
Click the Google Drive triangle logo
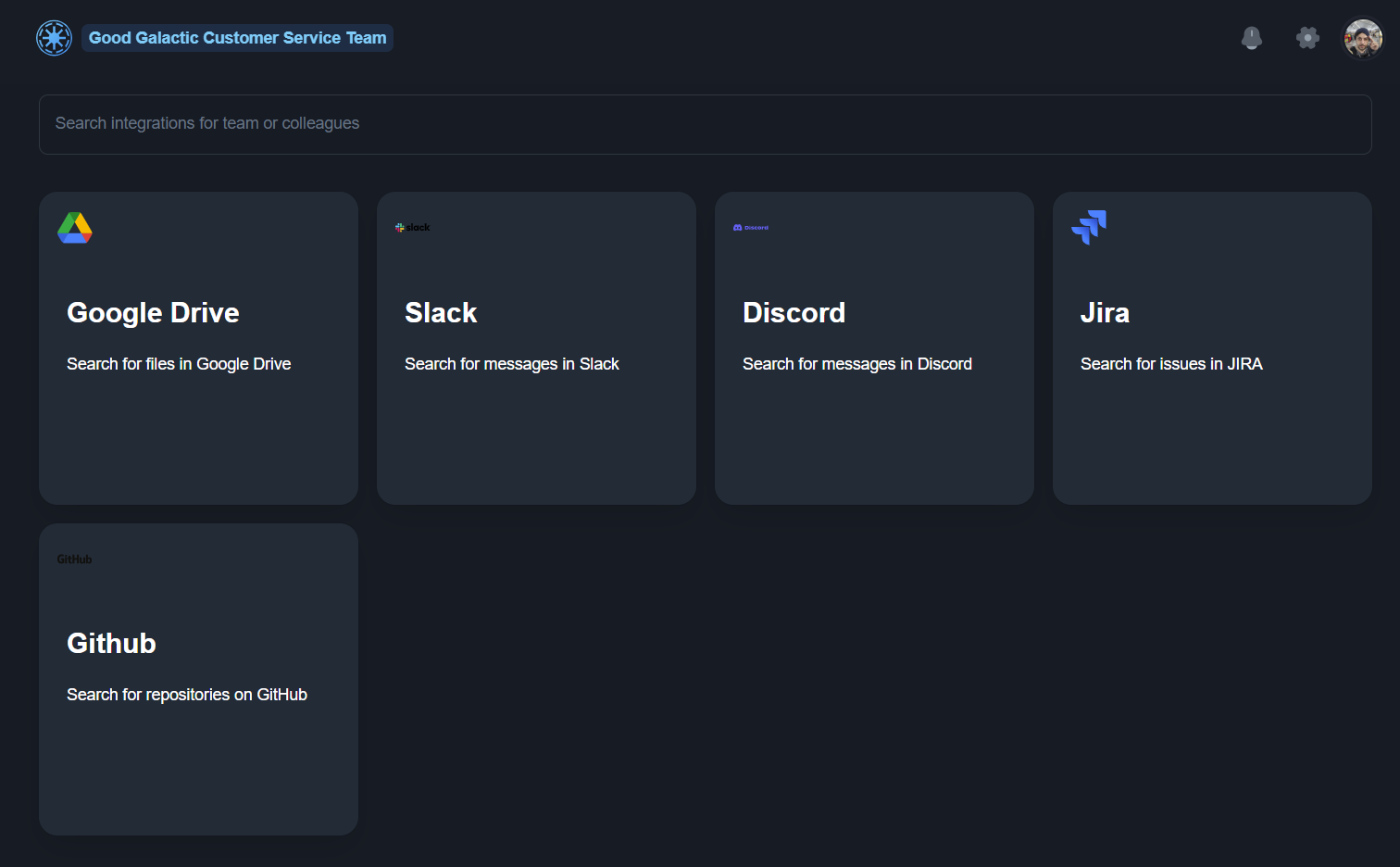click(75, 228)
